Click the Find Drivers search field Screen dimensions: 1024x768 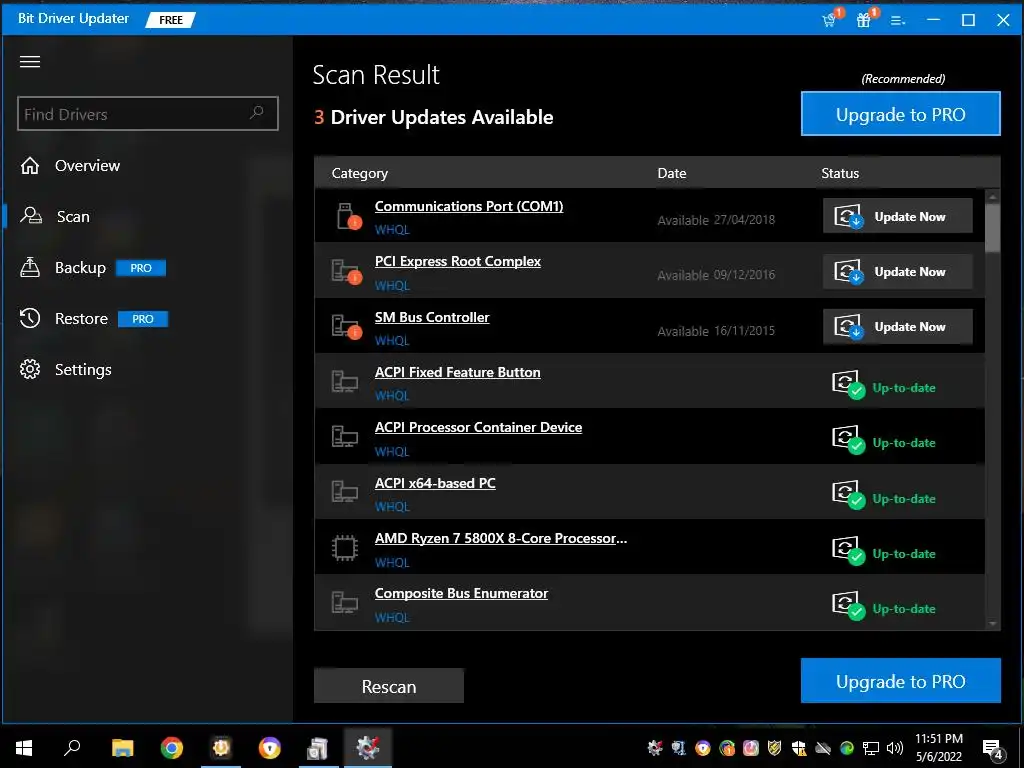pyautogui.click(x=148, y=114)
